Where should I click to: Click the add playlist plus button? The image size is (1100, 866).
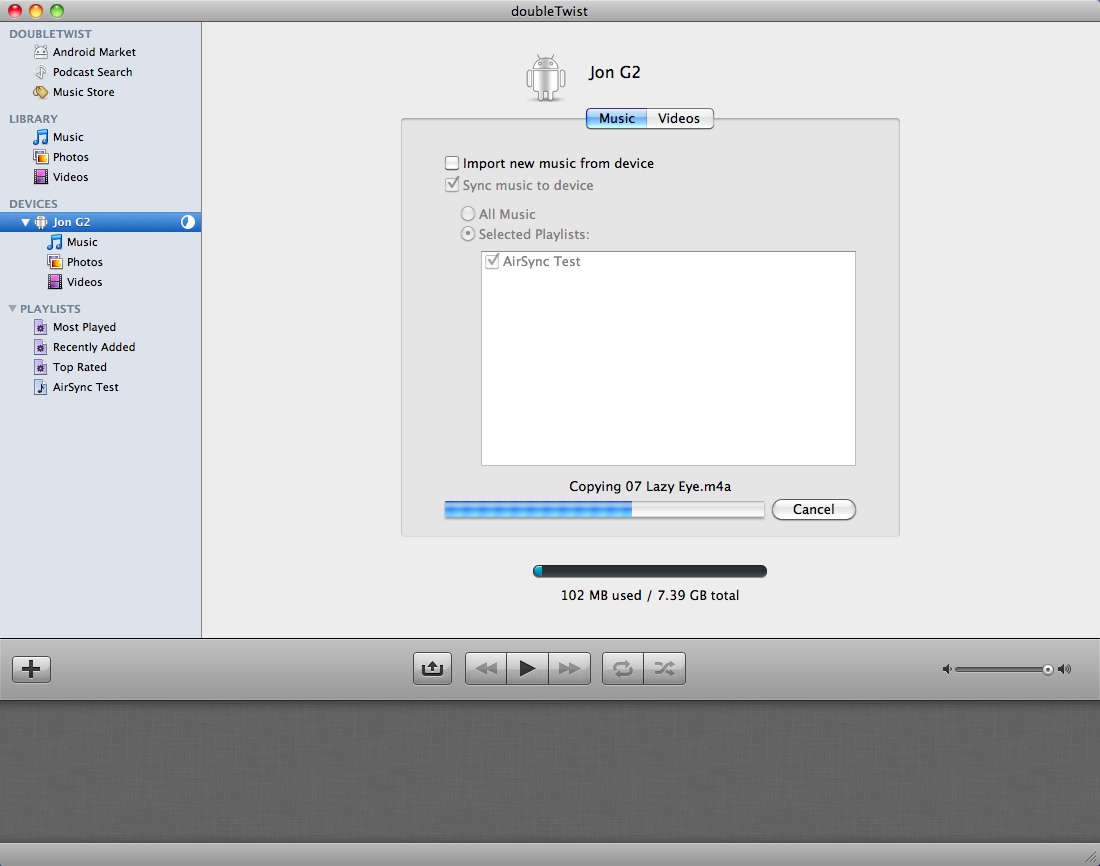pyautogui.click(x=32, y=669)
